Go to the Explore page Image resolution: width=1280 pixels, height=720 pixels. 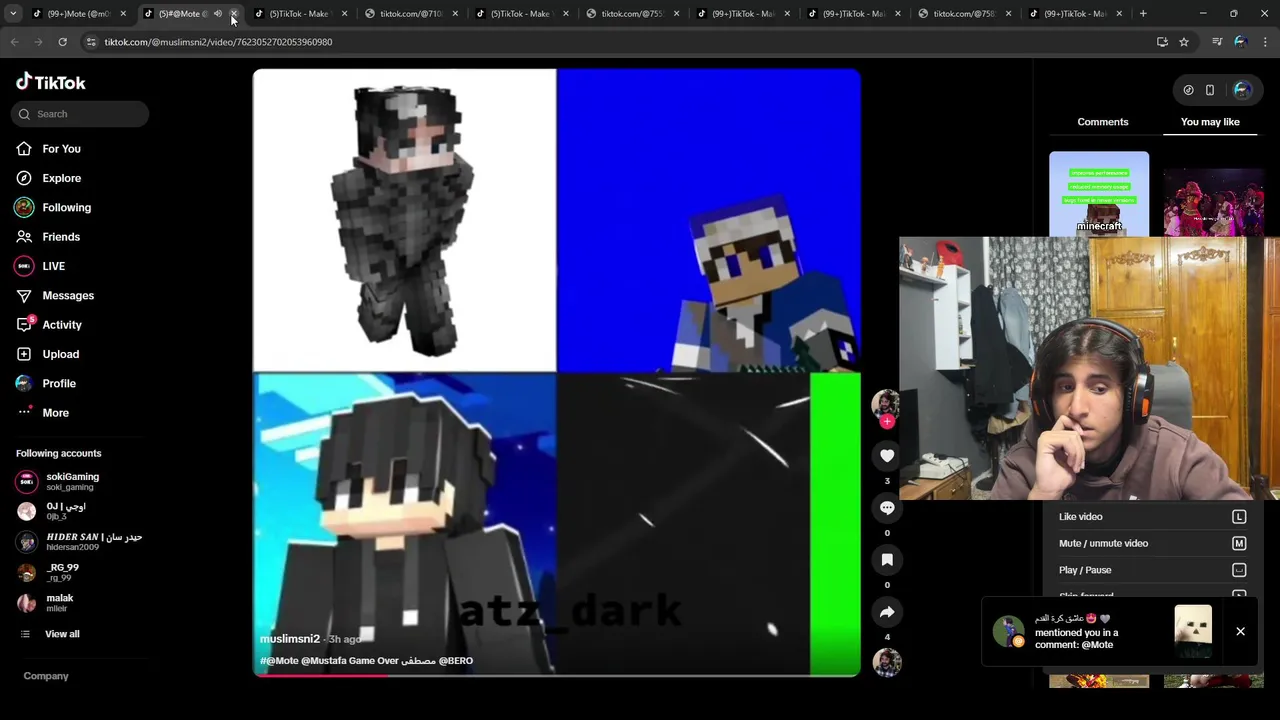61,178
